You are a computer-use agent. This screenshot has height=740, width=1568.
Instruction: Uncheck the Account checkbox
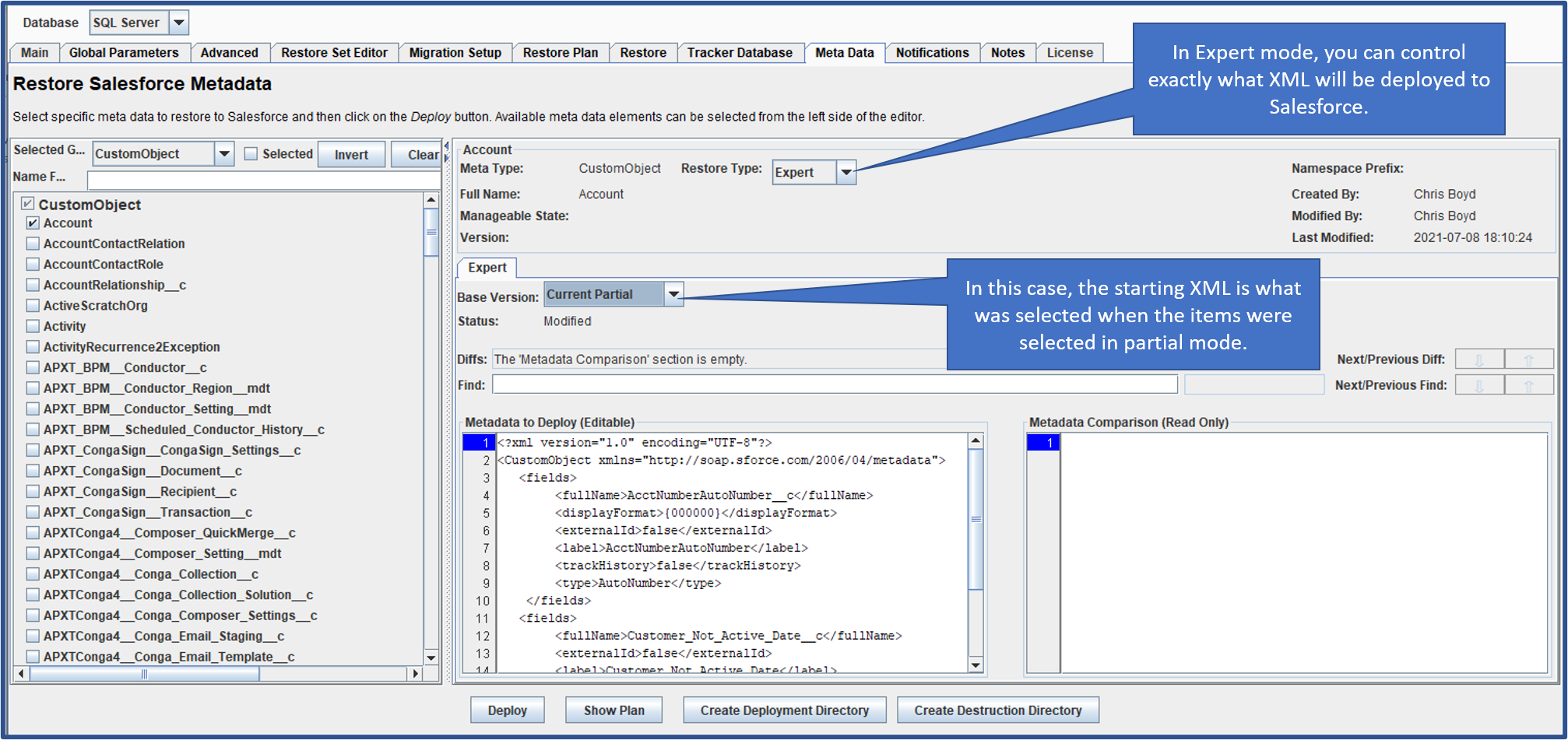click(33, 223)
